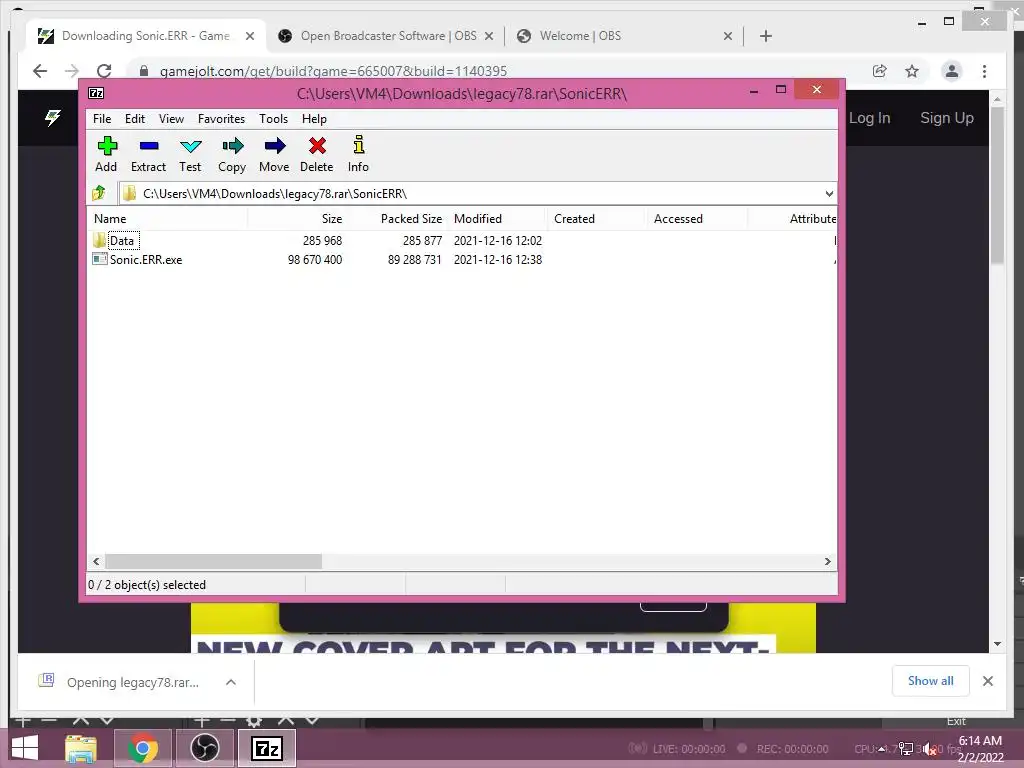
Task: Close the Welcome | OBS tab
Action: click(728, 36)
